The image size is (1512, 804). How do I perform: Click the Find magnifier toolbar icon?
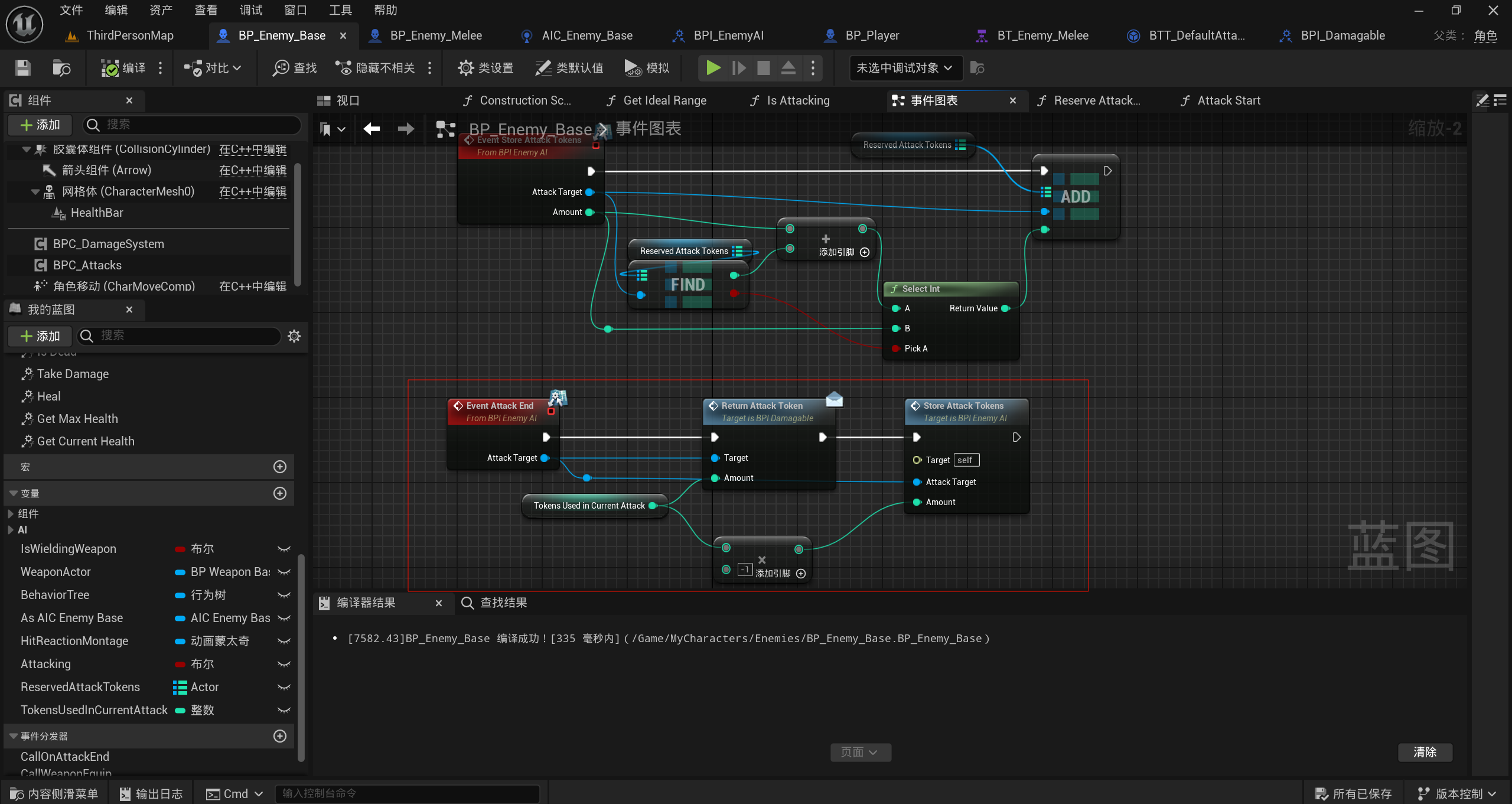pos(281,68)
